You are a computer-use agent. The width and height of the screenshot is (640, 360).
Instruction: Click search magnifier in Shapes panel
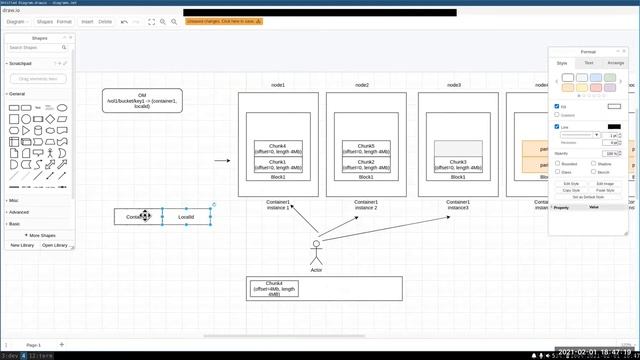tap(64, 48)
